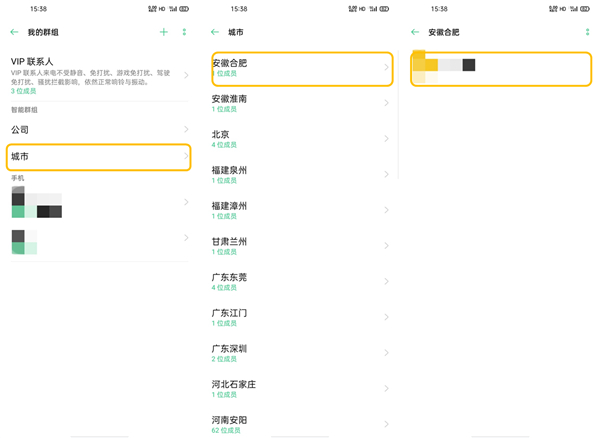The image size is (600, 438).
Task: Tap the back arrow on 安徽合肥 screen
Action: pos(416,32)
